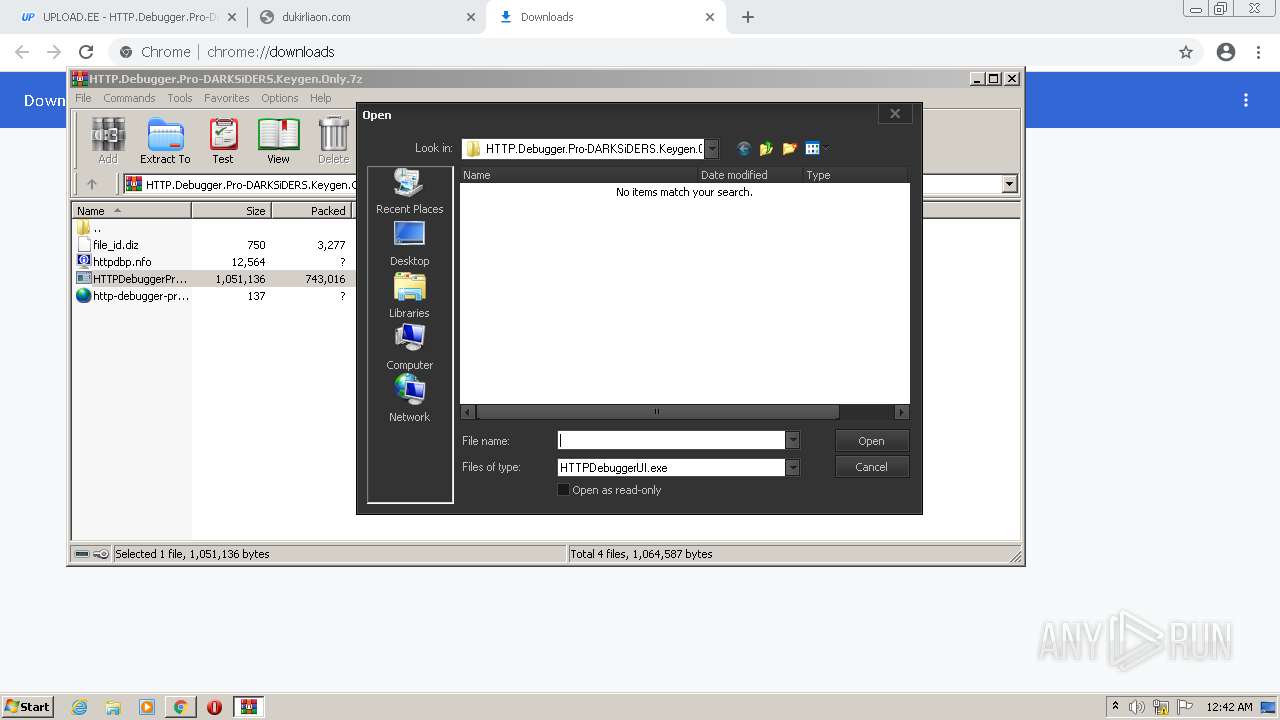This screenshot has width=1280, height=720.
Task: Click WinRAR Test toolbar icon
Action: point(223,141)
